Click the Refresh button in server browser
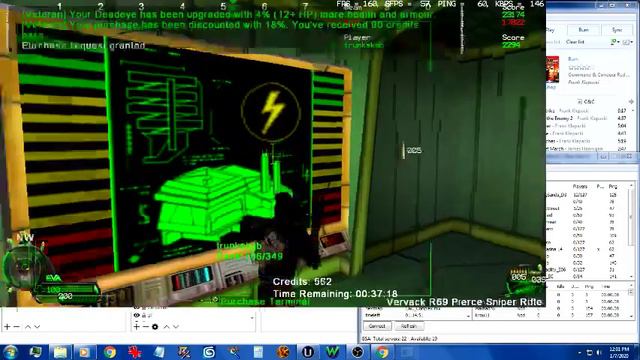Screen dimensions: 640x360 click(x=408, y=326)
